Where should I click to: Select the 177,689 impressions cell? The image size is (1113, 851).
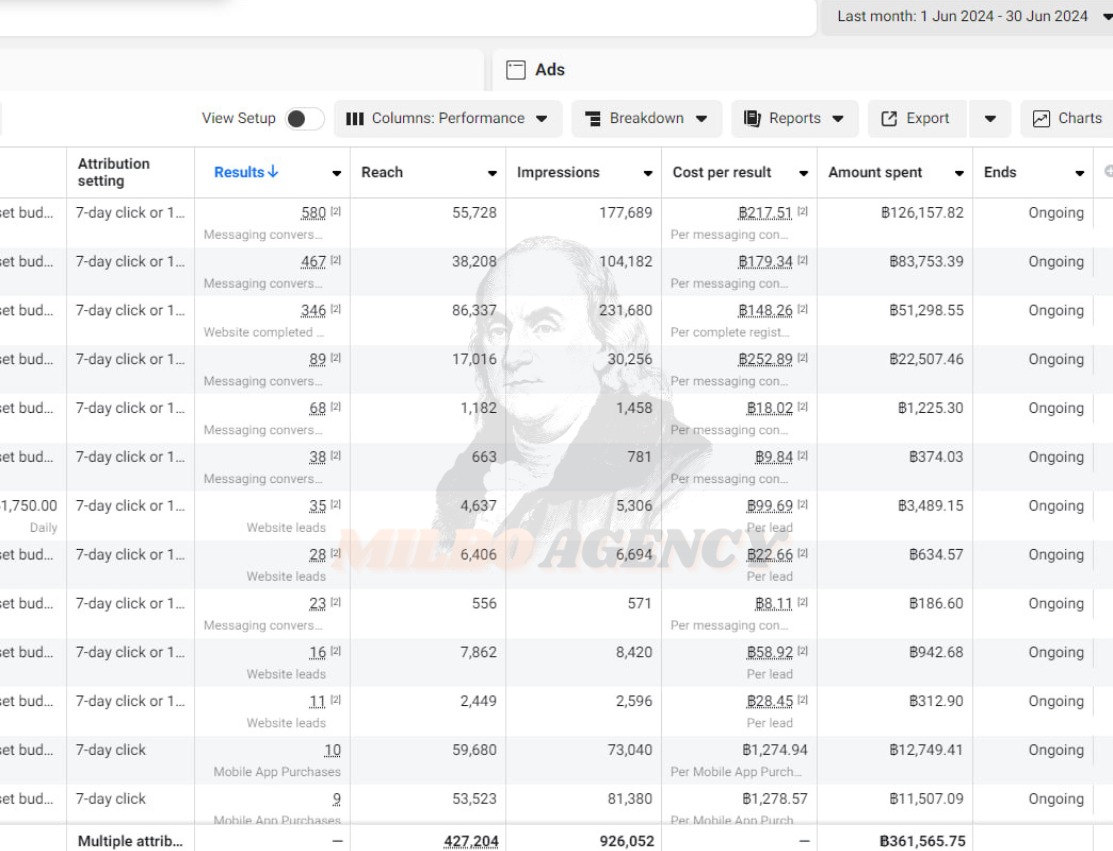(x=625, y=213)
